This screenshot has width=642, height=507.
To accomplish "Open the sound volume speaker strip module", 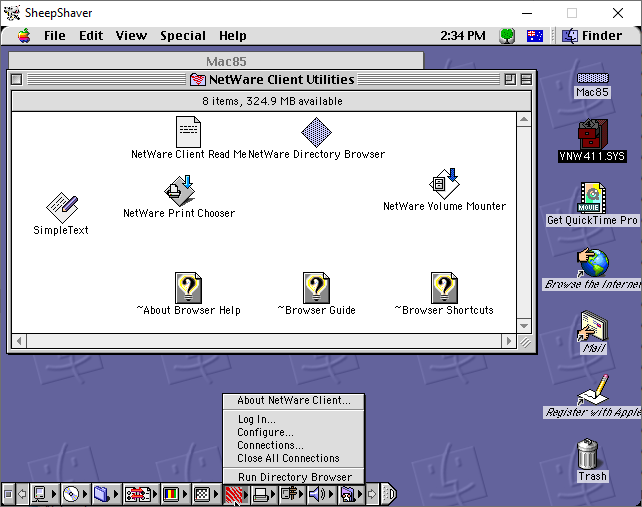I will pos(321,494).
